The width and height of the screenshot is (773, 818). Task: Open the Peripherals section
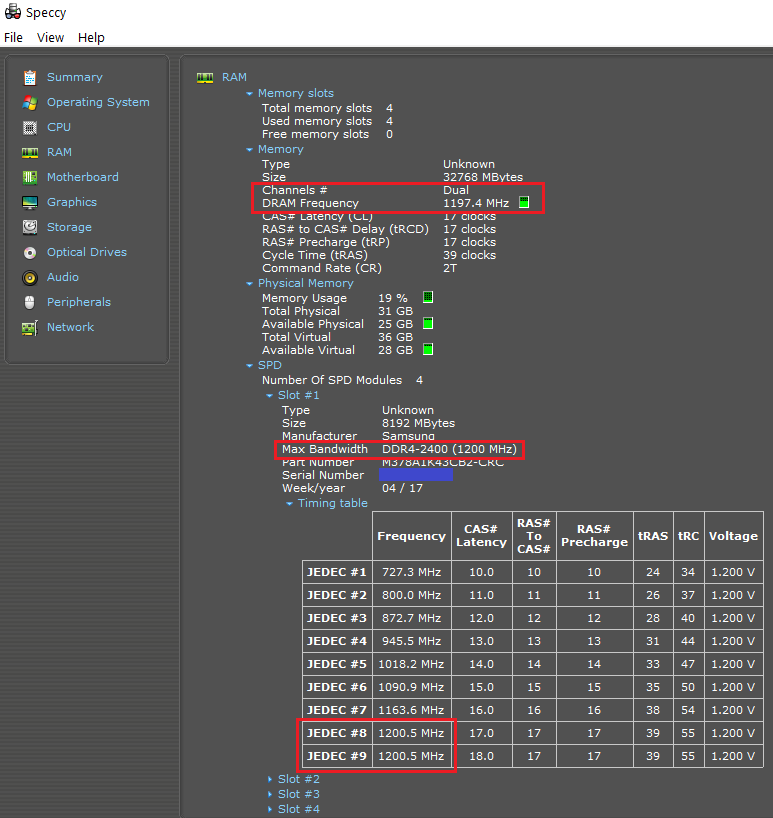click(x=79, y=303)
